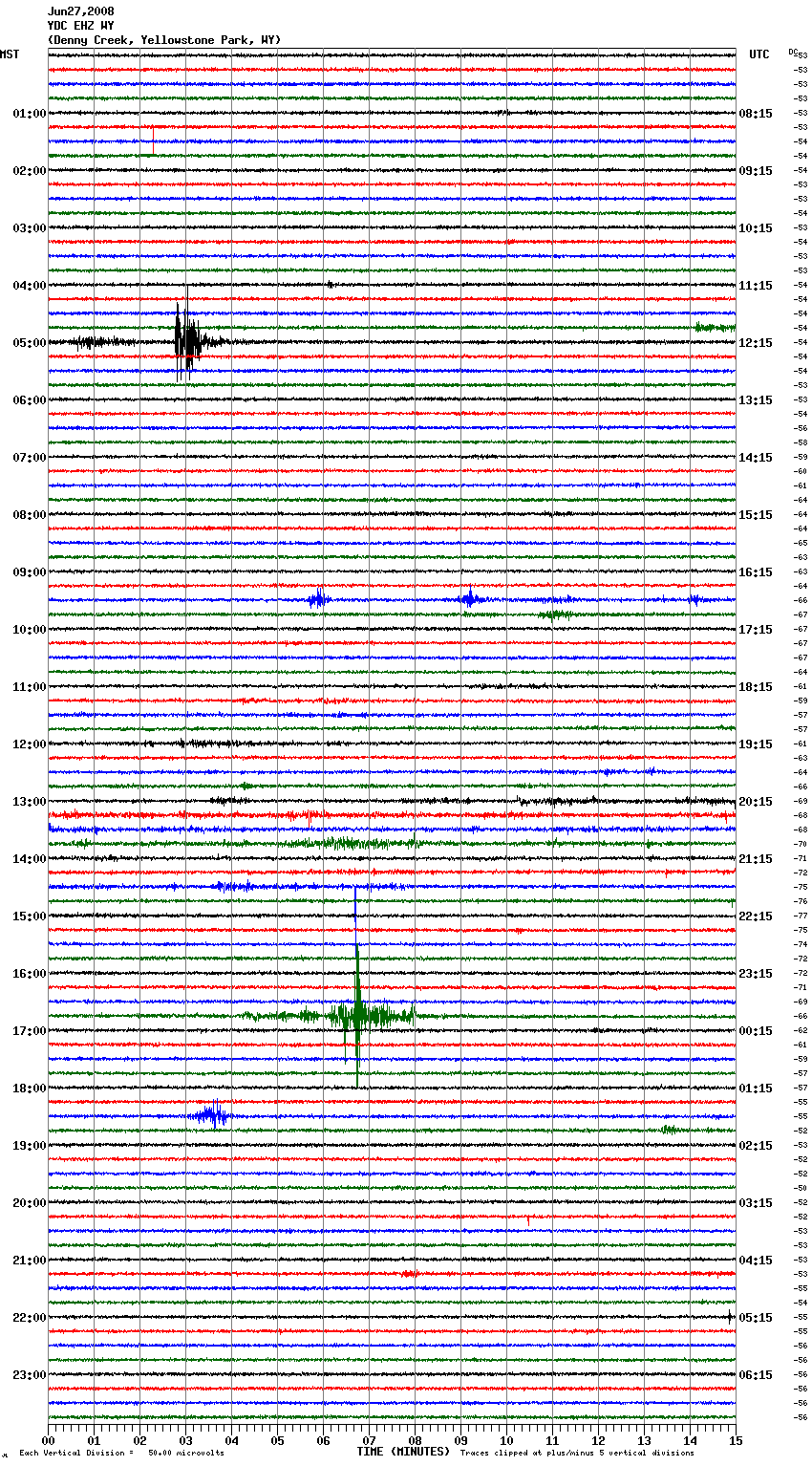Select the 03:00 MST time label
This screenshot has height=1466, width=812.
[x=30, y=228]
